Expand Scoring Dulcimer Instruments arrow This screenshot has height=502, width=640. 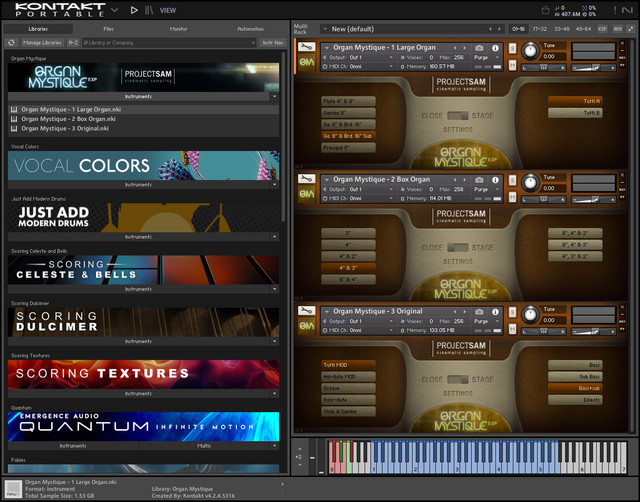pos(274,341)
